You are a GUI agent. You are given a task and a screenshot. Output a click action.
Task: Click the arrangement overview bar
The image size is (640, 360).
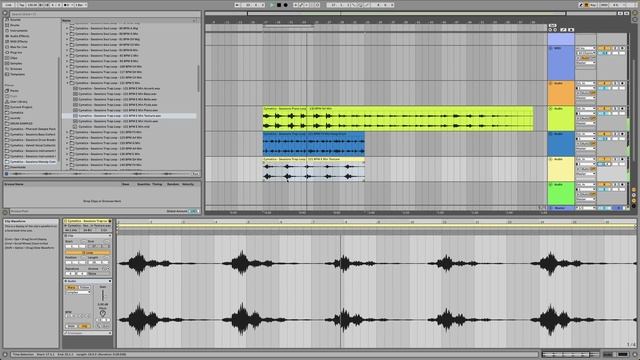pos(412,13)
